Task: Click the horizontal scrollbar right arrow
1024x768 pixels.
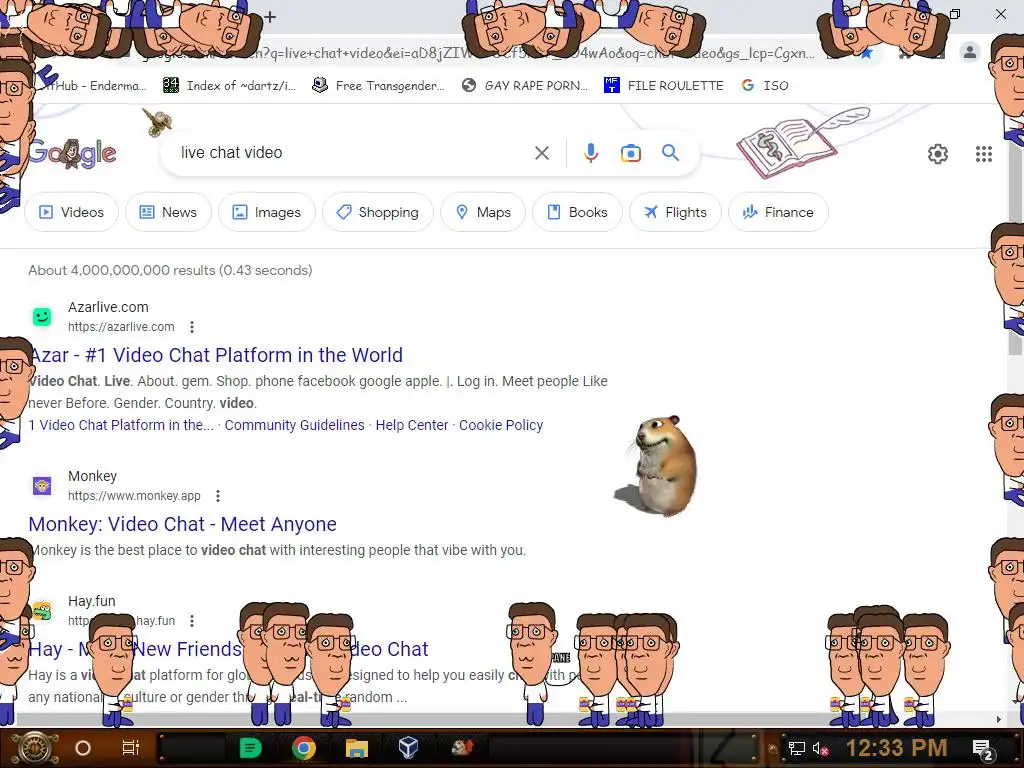Action: [998, 719]
